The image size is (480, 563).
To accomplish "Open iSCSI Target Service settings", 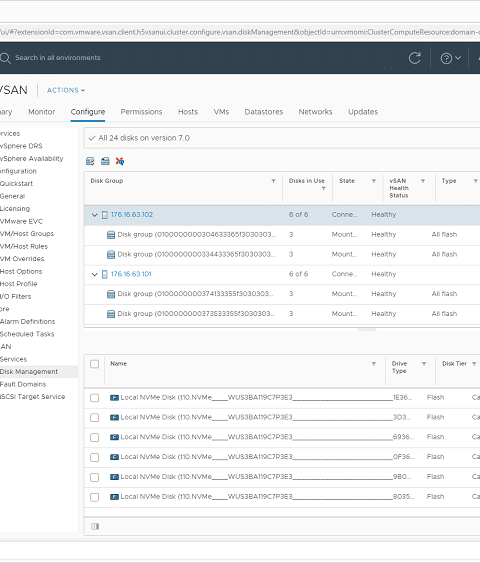I will [x=33, y=397].
